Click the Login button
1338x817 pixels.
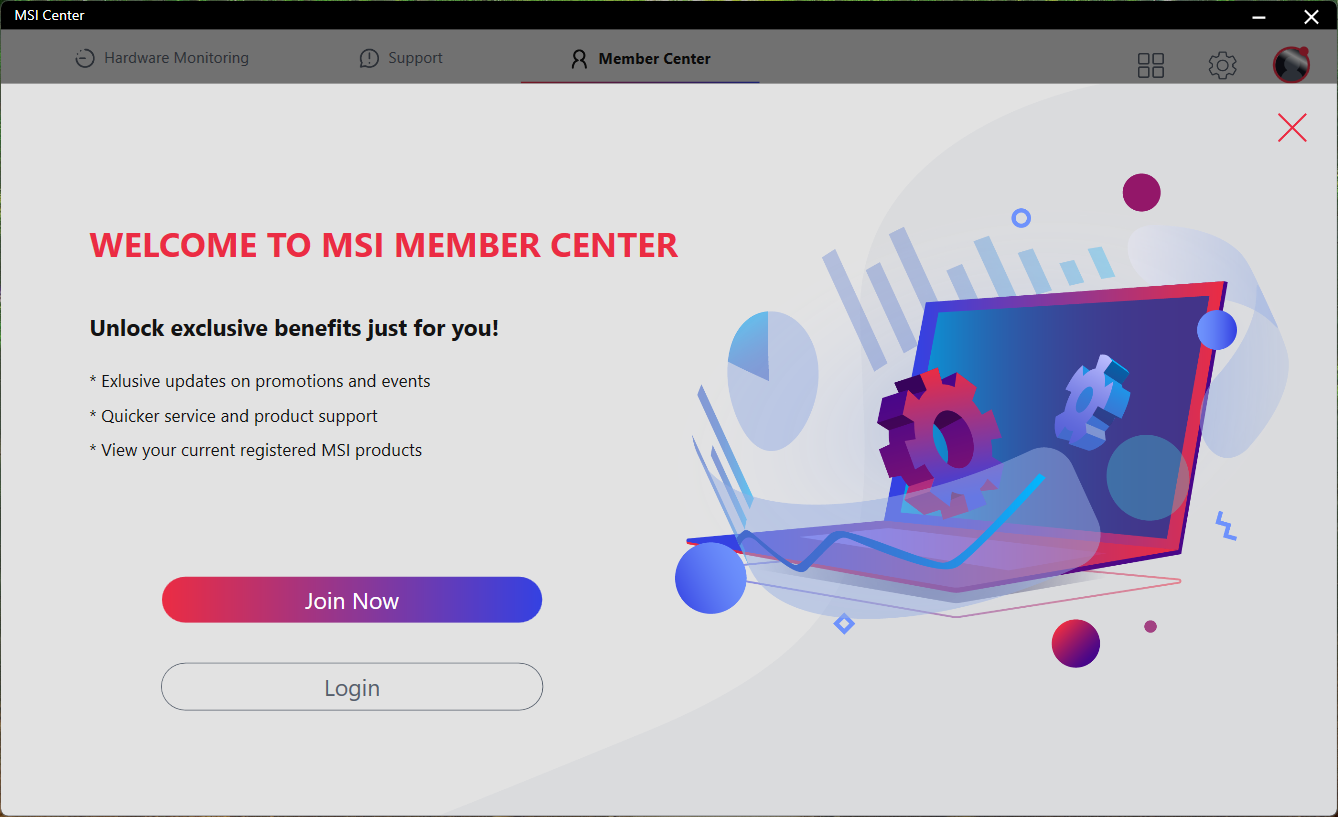pyautogui.click(x=352, y=687)
